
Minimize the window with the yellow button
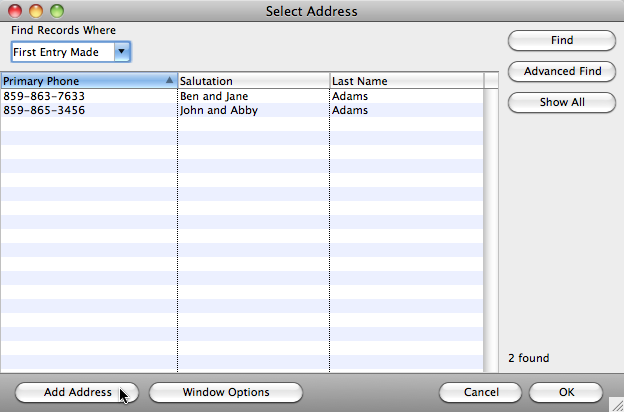pyautogui.click(x=35, y=11)
